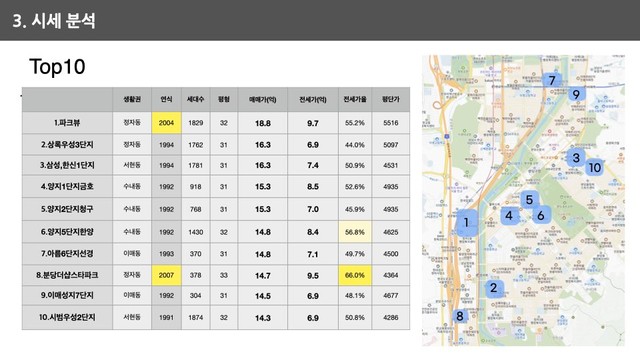
Task: Click map marker number 1
Action: [x=467, y=222]
